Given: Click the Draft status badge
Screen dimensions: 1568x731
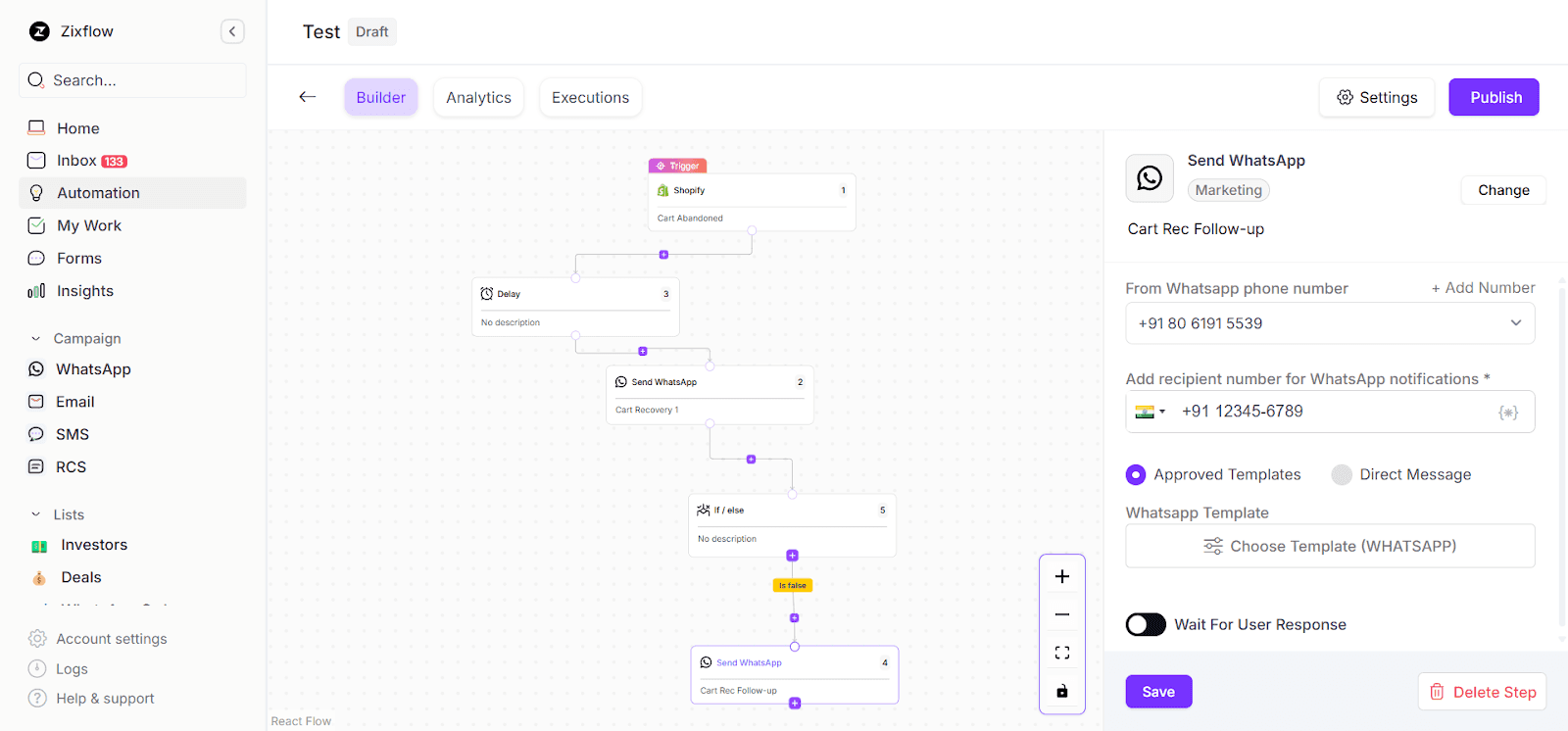Looking at the screenshot, I should coord(372,31).
